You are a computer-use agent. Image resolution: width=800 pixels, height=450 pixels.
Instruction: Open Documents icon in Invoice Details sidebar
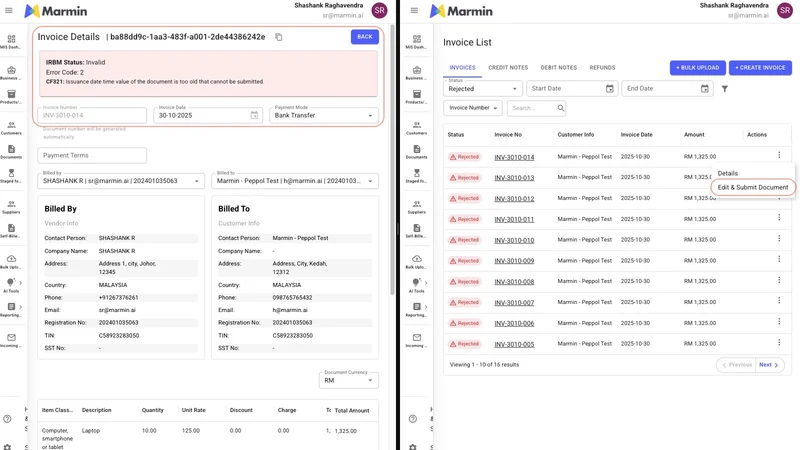[11, 149]
